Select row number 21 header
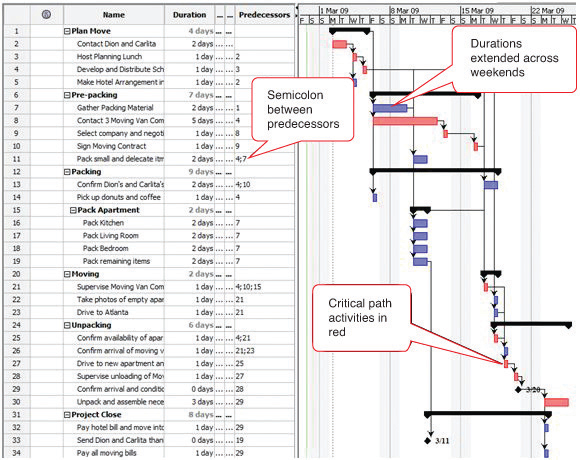580x460 pixels. click(17, 287)
